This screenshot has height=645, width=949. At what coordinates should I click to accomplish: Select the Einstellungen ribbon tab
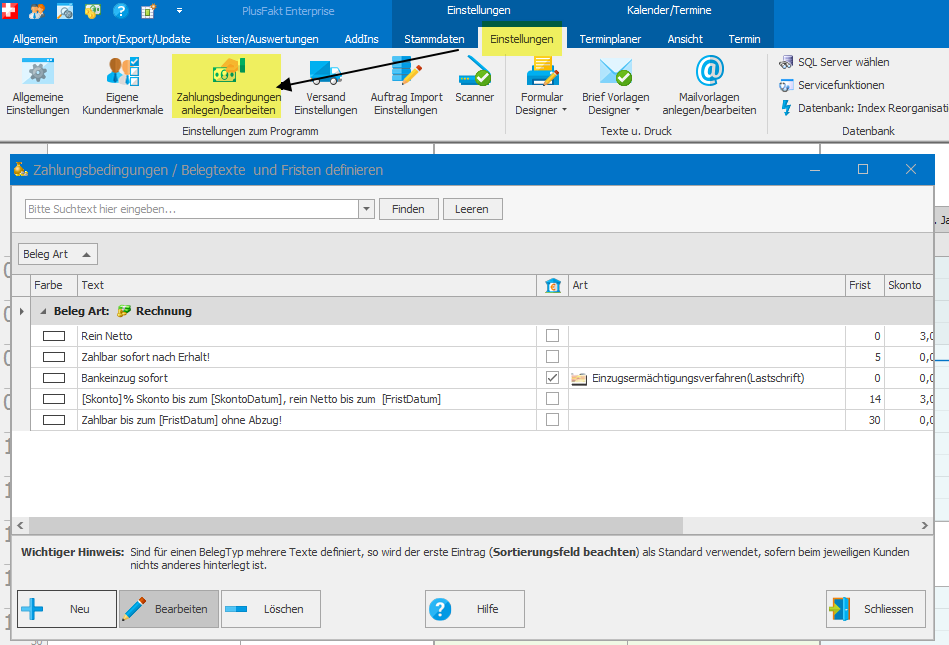[522, 39]
